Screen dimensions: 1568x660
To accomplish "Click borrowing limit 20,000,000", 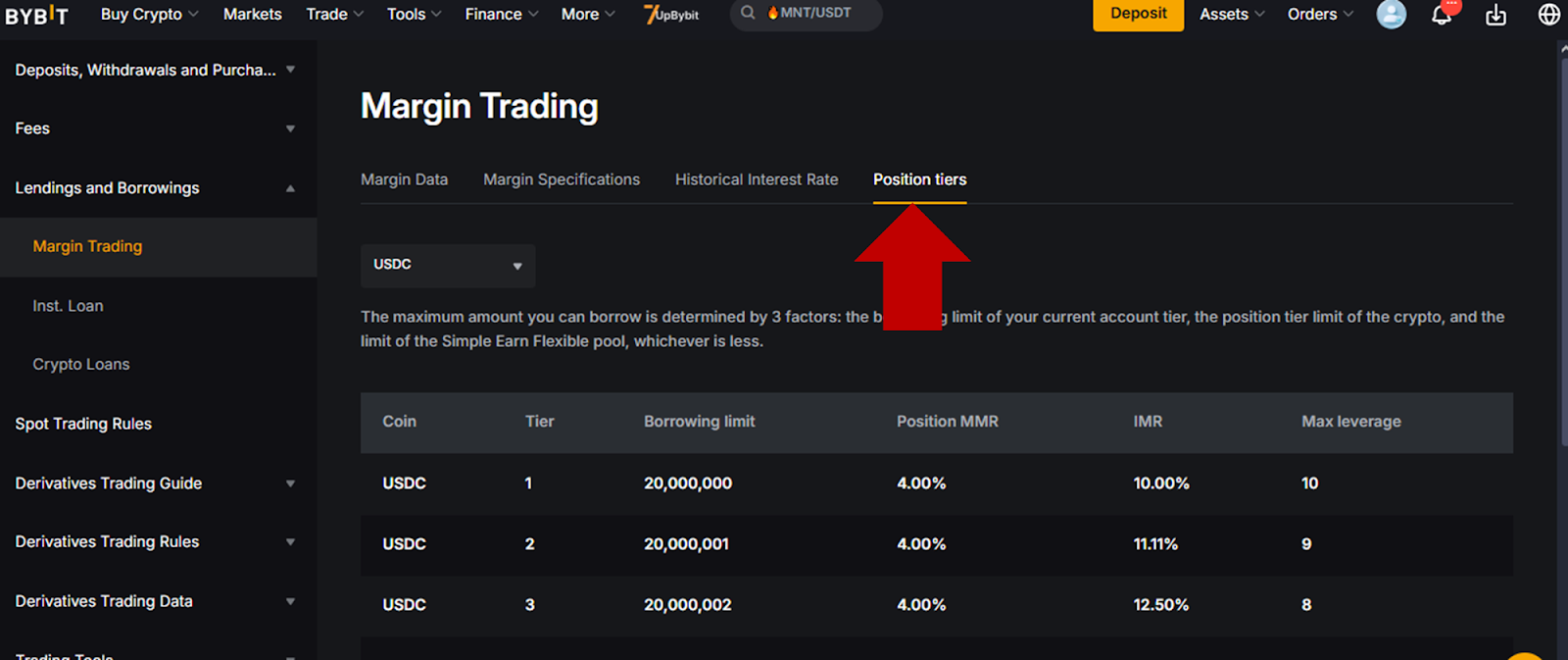I will [x=688, y=483].
